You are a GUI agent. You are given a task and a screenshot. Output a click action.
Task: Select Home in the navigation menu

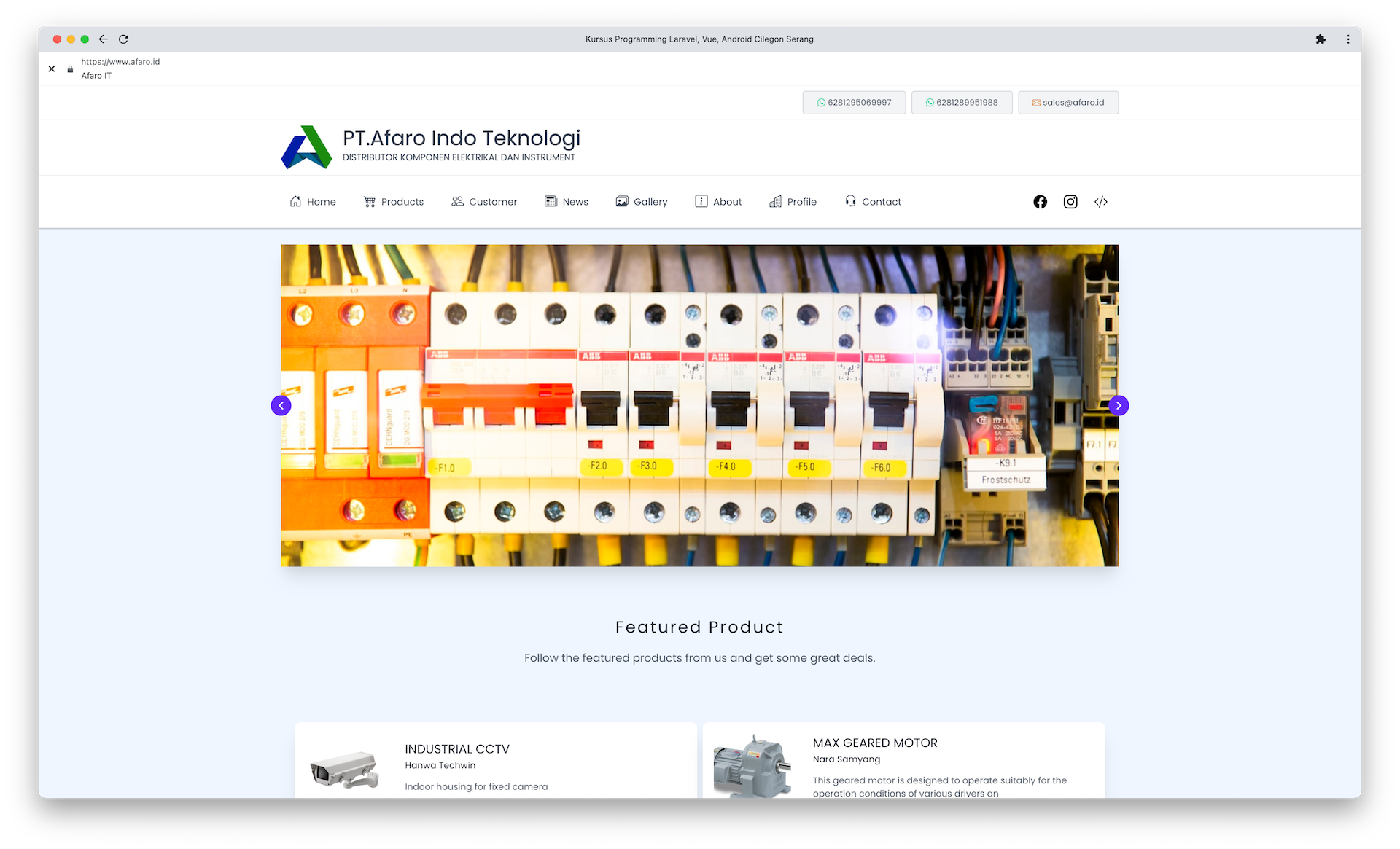[312, 201]
